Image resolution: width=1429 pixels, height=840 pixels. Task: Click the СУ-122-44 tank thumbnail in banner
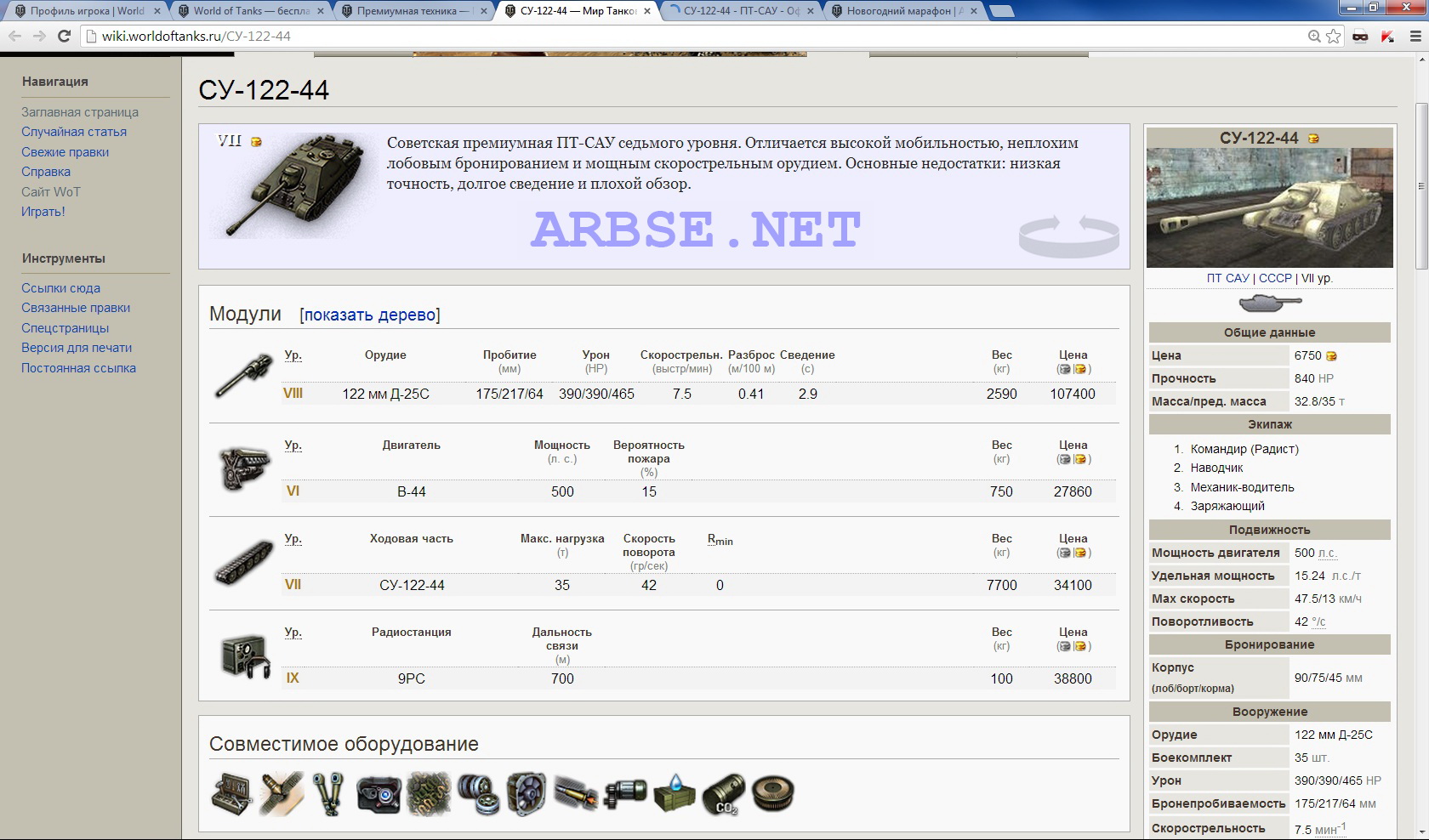(x=293, y=185)
